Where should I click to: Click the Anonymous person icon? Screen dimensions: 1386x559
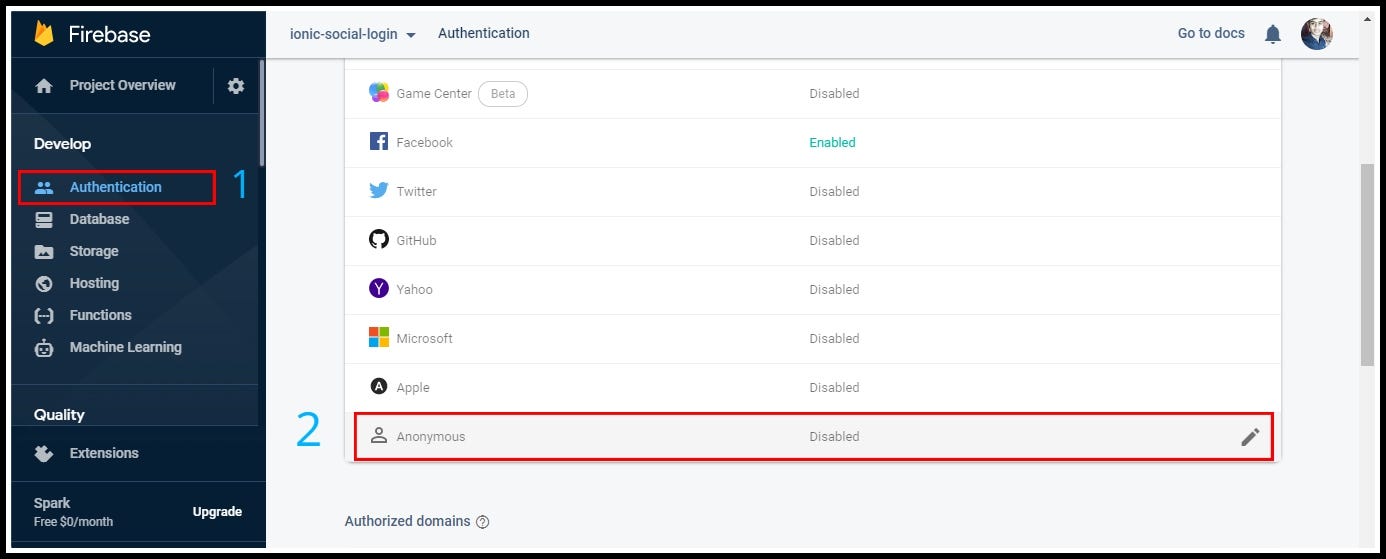(379, 436)
